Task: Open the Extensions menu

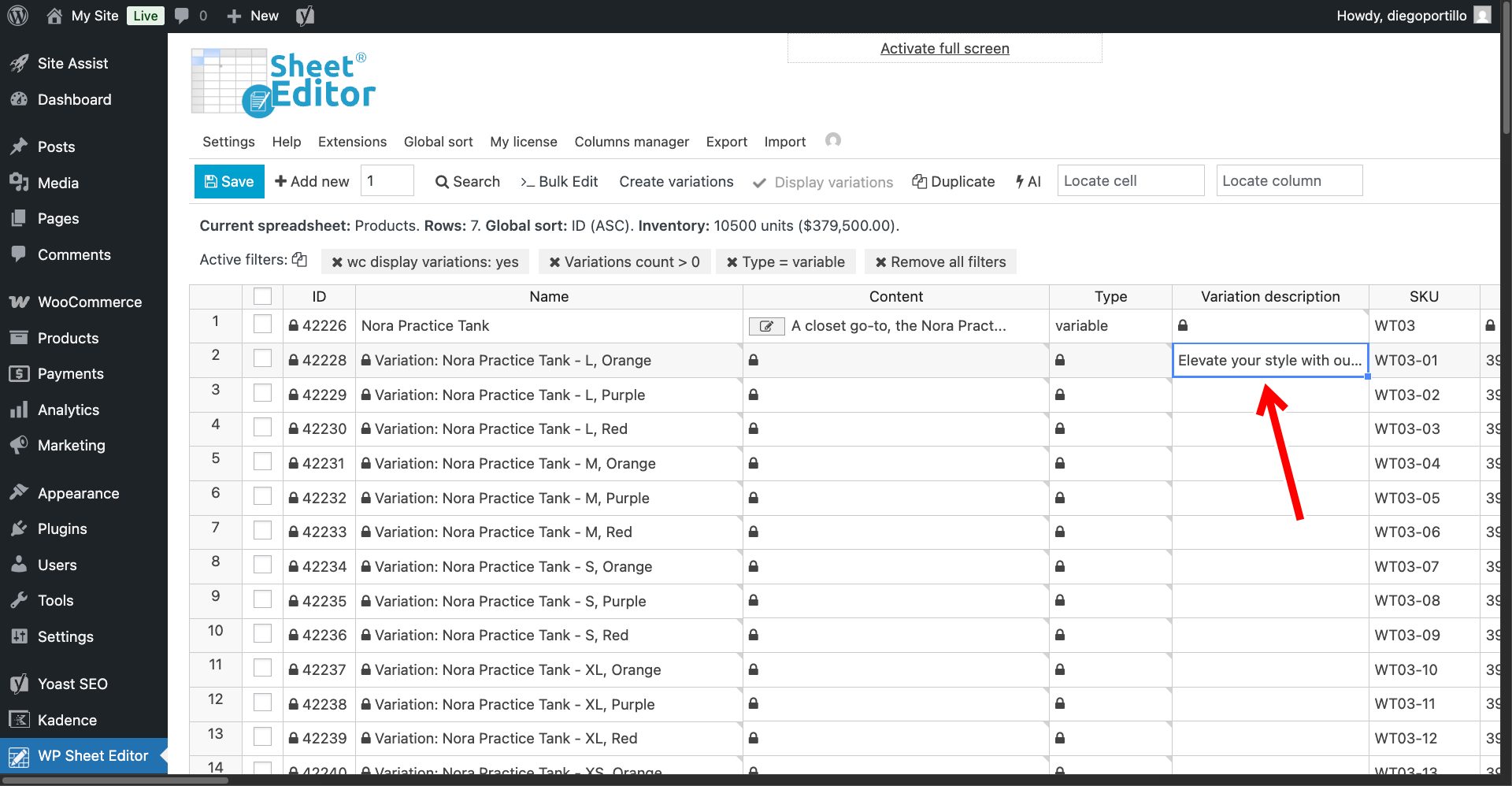Action: click(x=352, y=142)
